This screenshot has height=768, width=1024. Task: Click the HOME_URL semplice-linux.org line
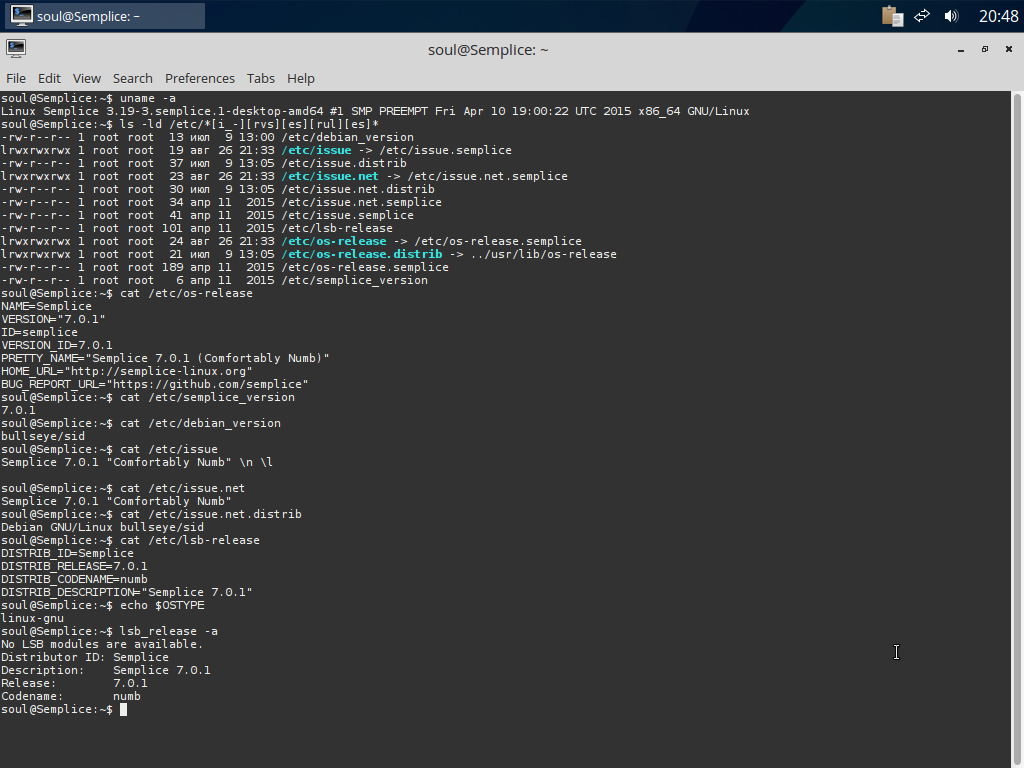point(127,371)
